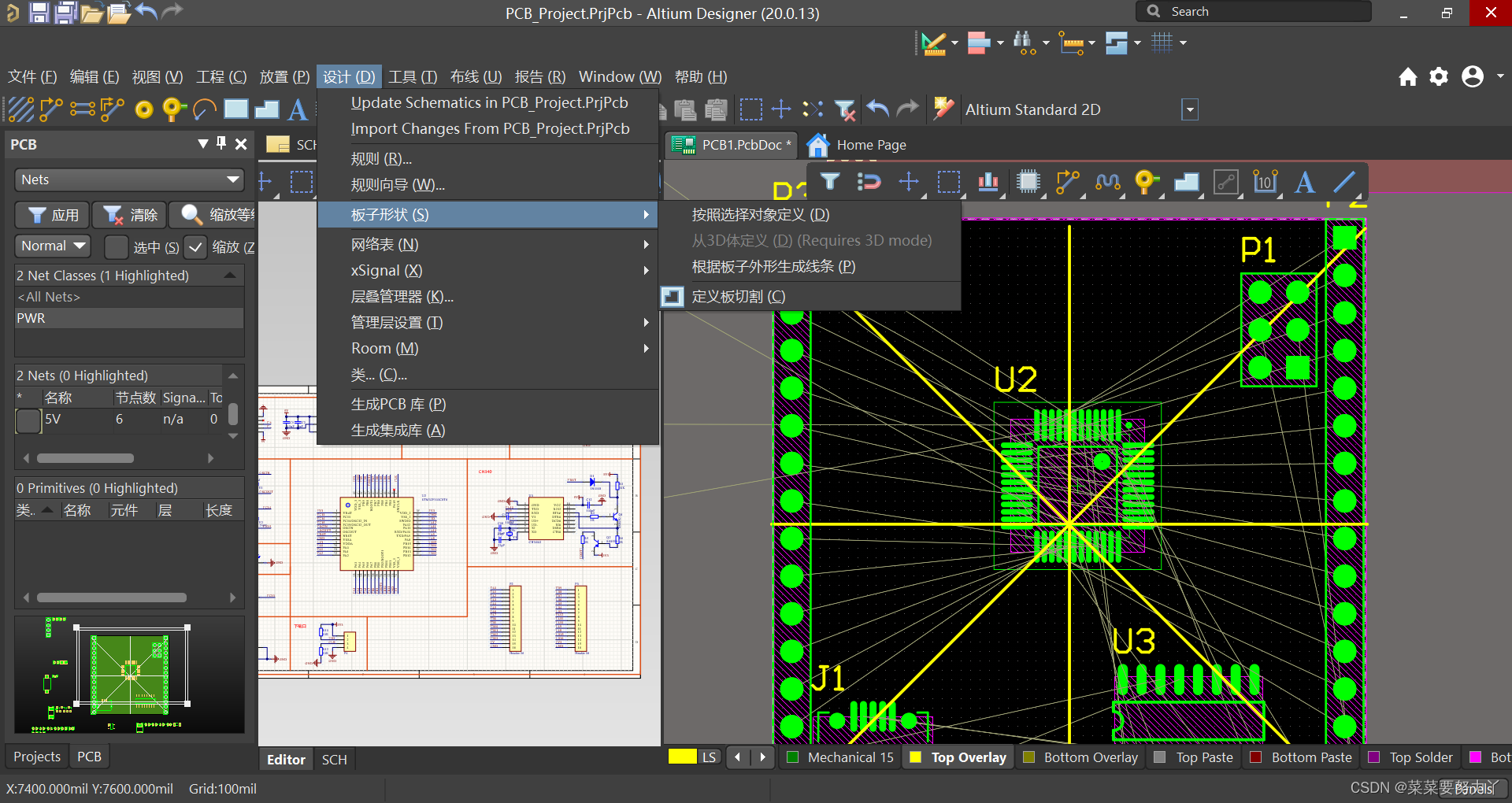Viewport: 1512px width, 803px height.
Task: Click the Interactive Length Tuning icon in active bar
Action: (1107, 183)
